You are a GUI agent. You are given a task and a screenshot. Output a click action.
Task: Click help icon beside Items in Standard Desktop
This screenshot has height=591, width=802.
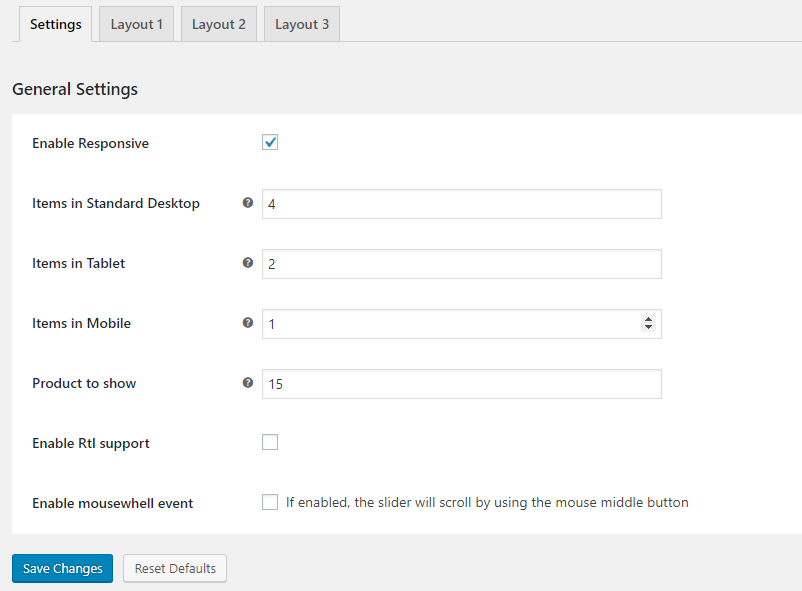(248, 203)
